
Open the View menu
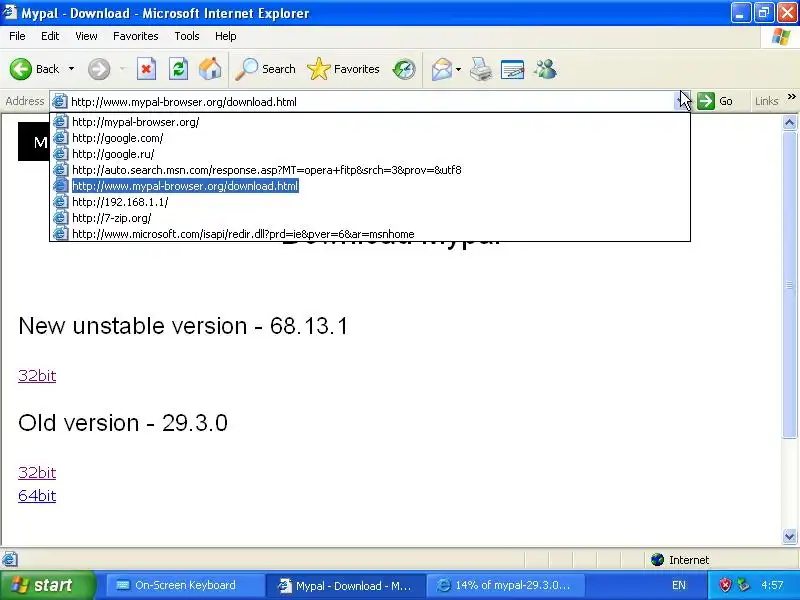point(86,36)
